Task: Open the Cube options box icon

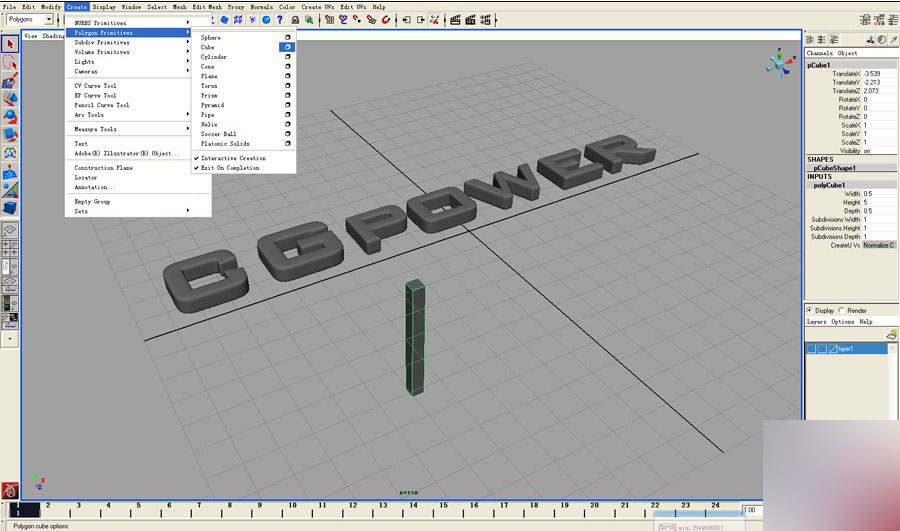Action: coord(288,47)
